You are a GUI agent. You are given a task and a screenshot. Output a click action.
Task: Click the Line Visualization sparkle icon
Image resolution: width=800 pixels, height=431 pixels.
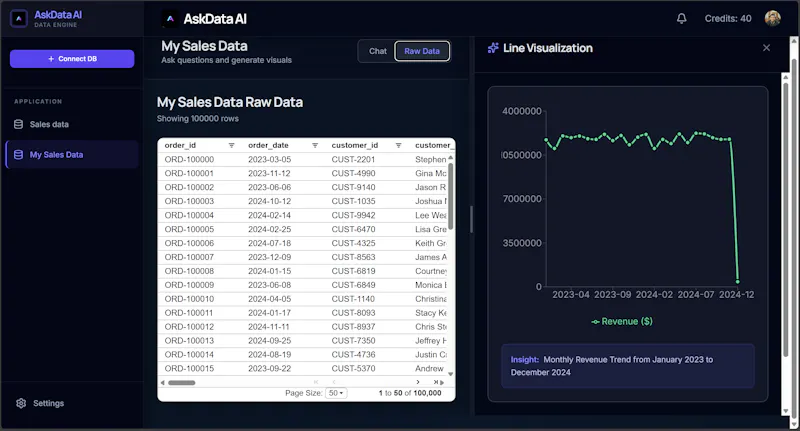tap(493, 48)
